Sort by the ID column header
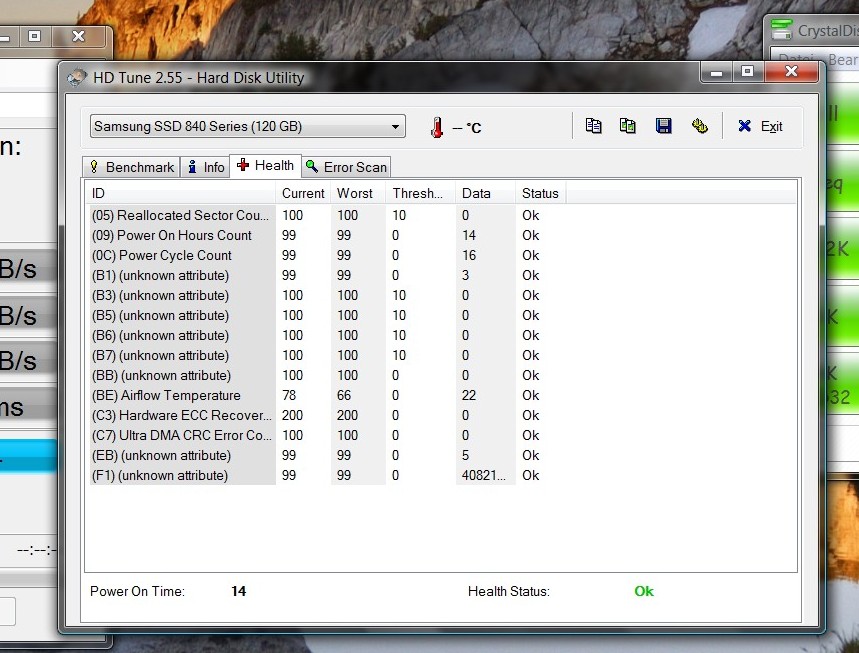This screenshot has height=653, width=859. click(181, 193)
